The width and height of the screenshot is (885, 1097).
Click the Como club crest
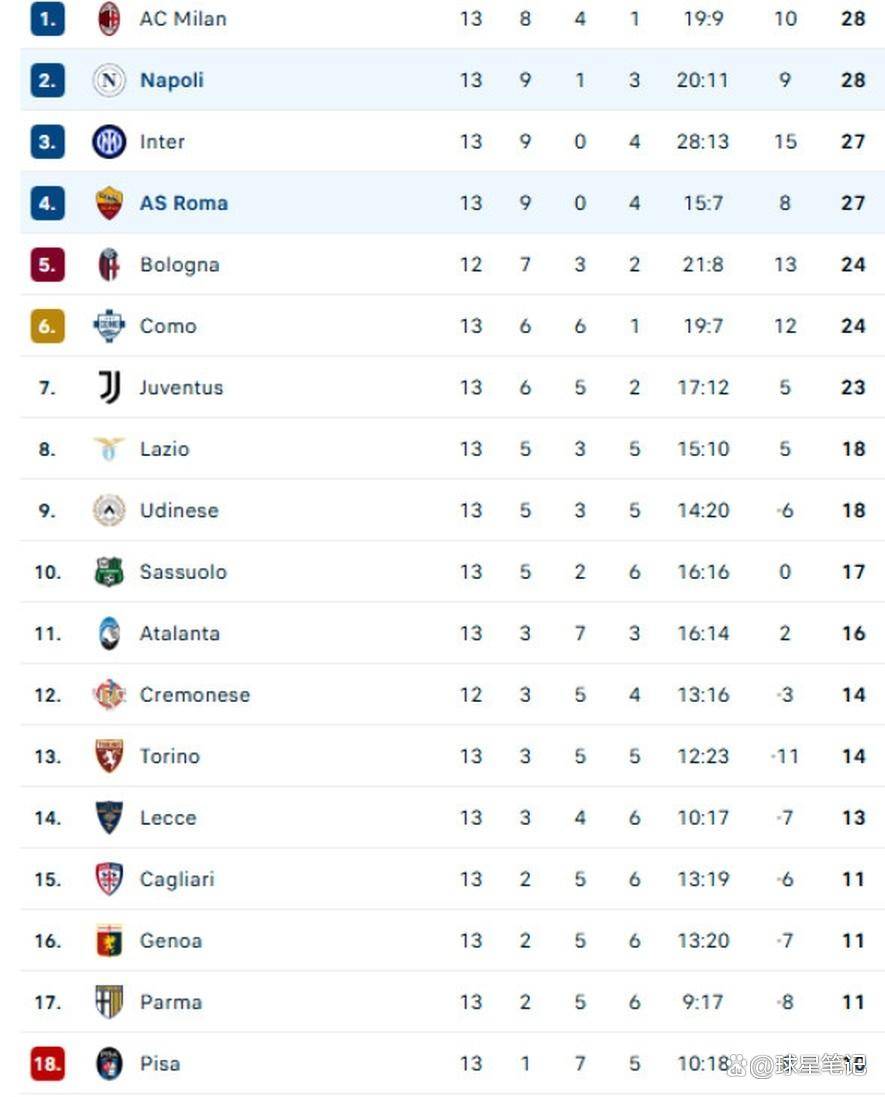click(x=109, y=326)
